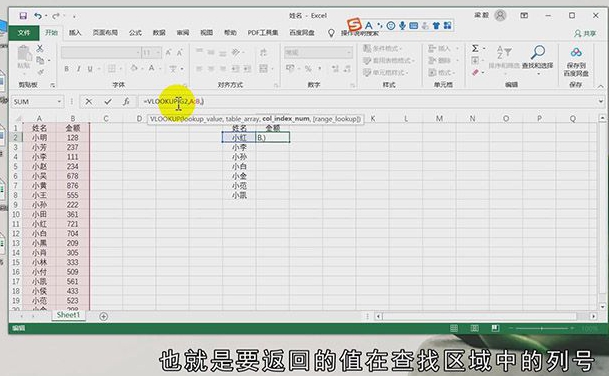Toggle Wrap Text in alignment group
The width and height of the screenshot is (609, 376).
263,52
